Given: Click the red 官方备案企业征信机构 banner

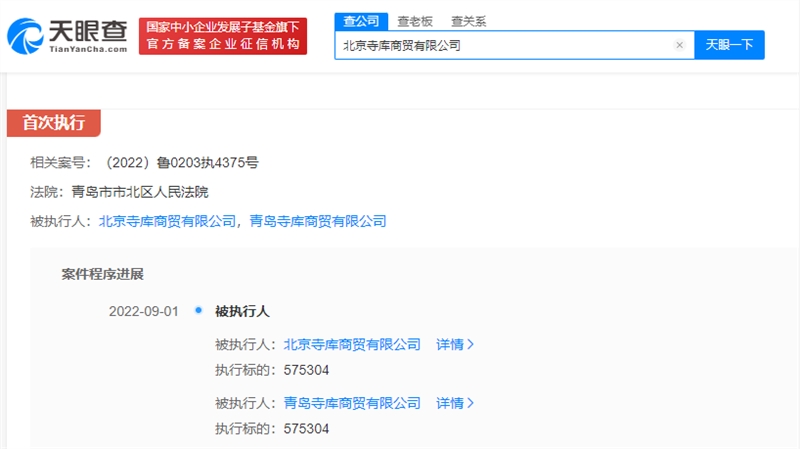Looking at the screenshot, I should 223,36.
